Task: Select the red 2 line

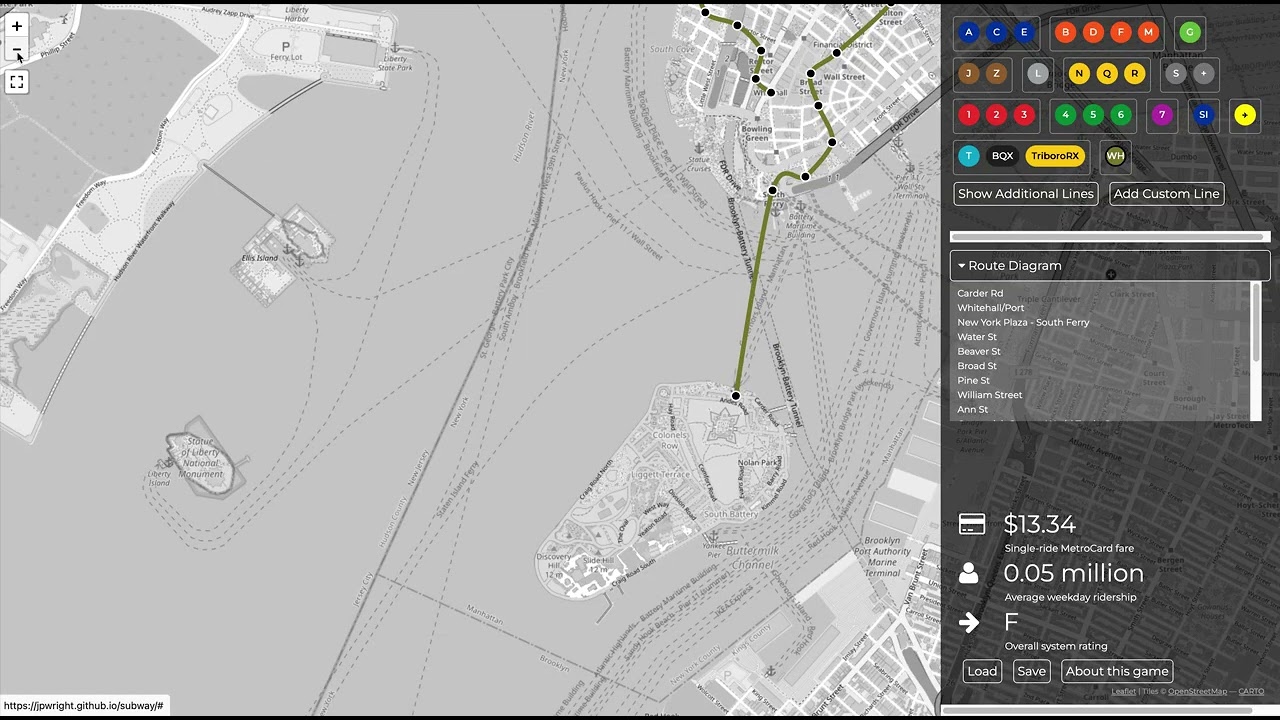Action: point(996,115)
